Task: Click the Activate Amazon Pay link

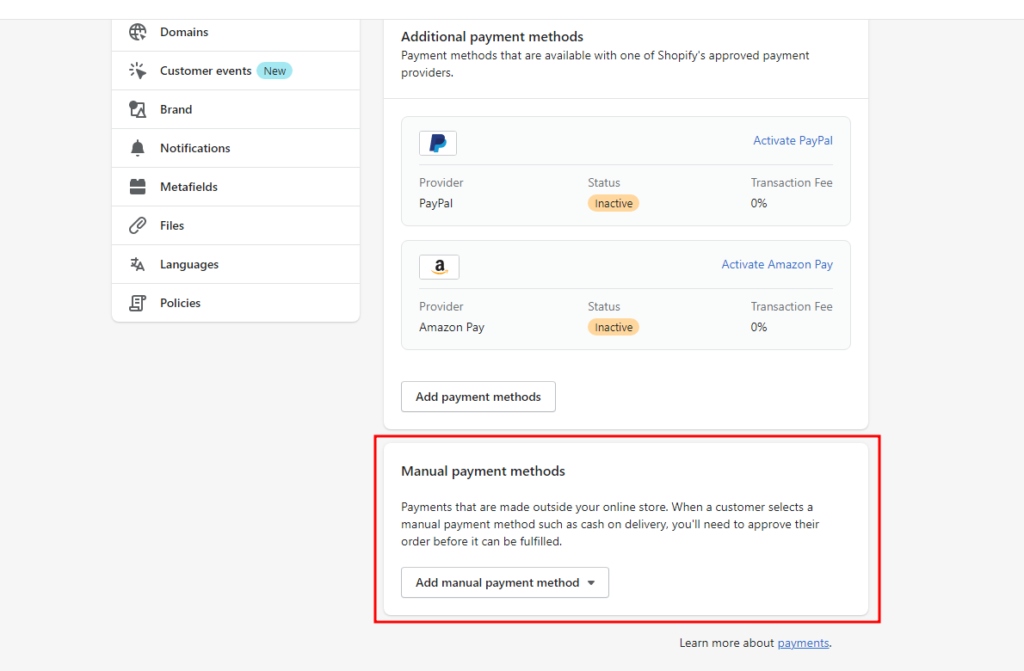Action: pos(777,265)
